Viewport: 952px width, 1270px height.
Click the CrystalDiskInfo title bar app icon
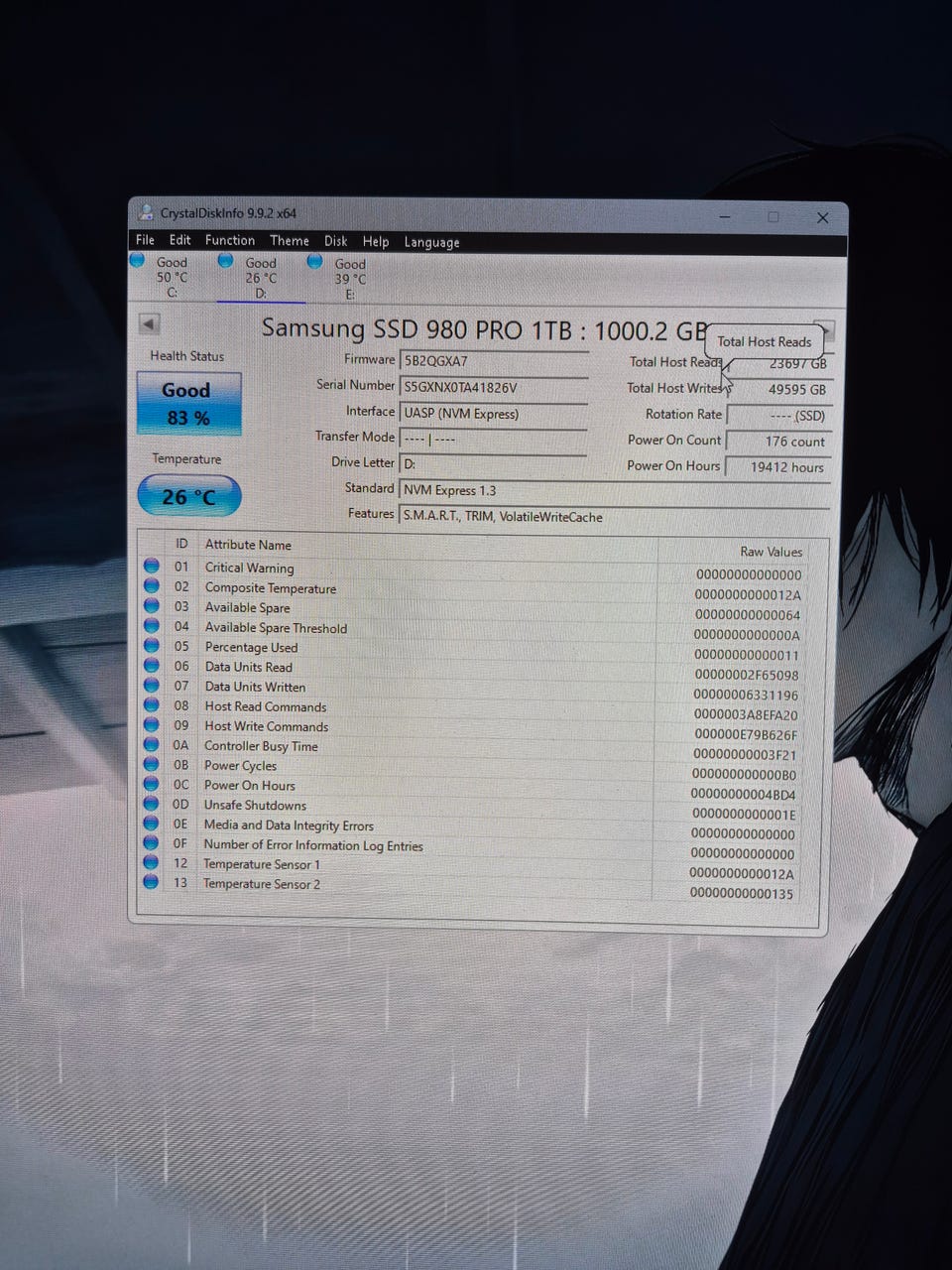tap(147, 212)
